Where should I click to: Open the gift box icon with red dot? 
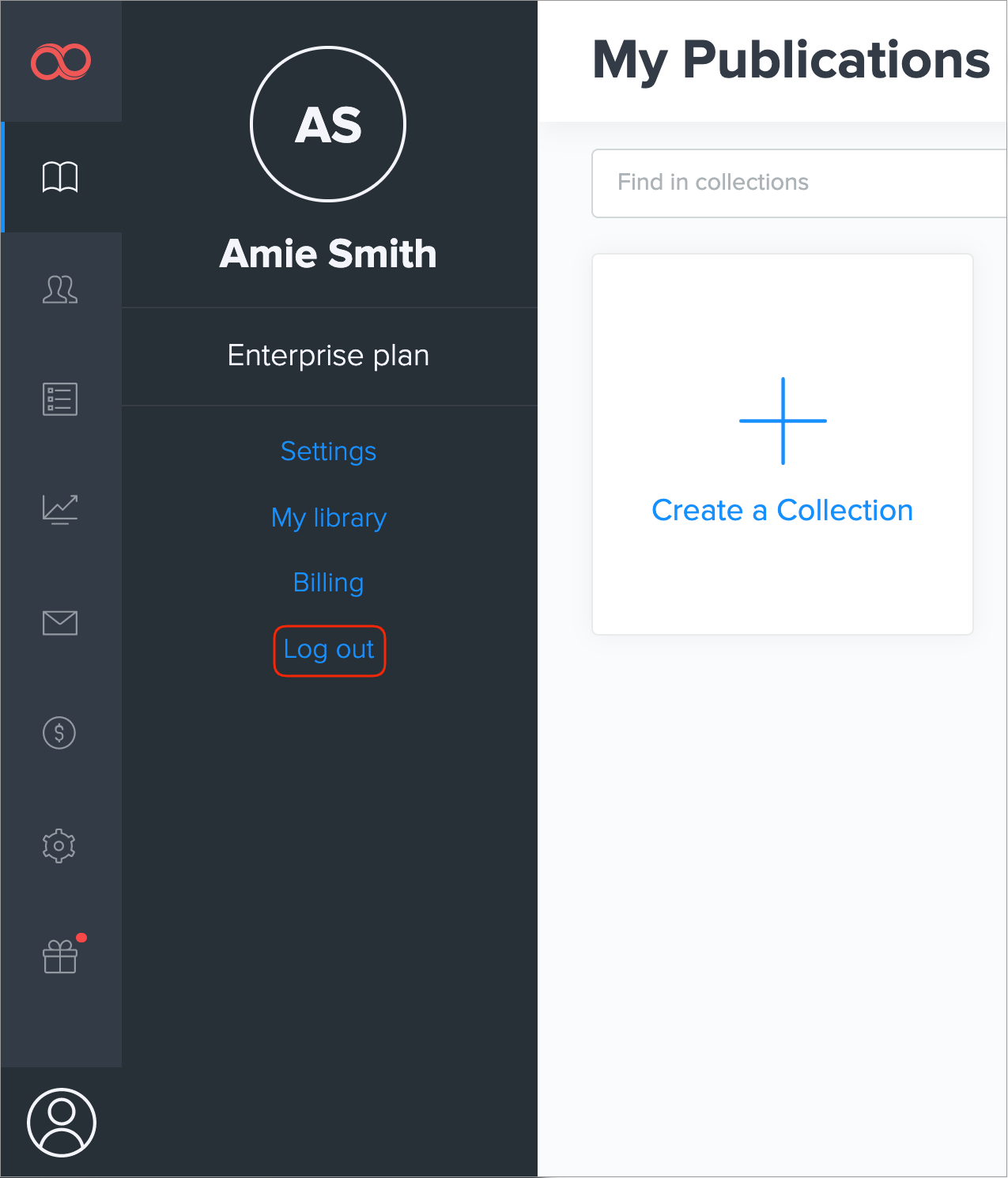point(60,957)
